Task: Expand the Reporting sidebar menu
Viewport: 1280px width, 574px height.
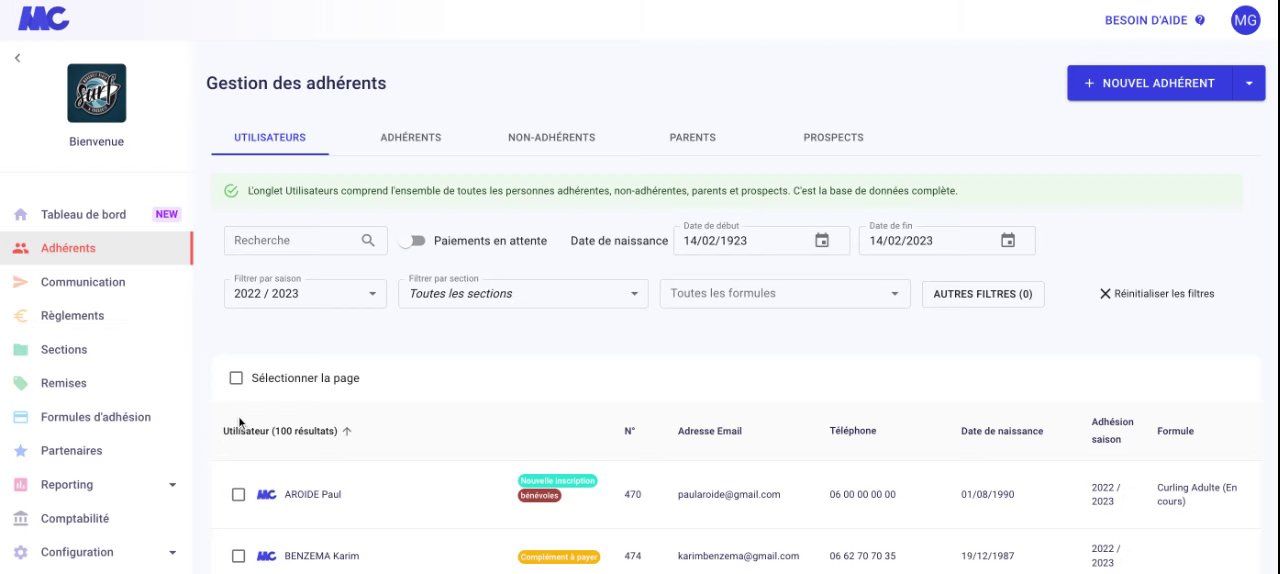Action: pos(172,485)
